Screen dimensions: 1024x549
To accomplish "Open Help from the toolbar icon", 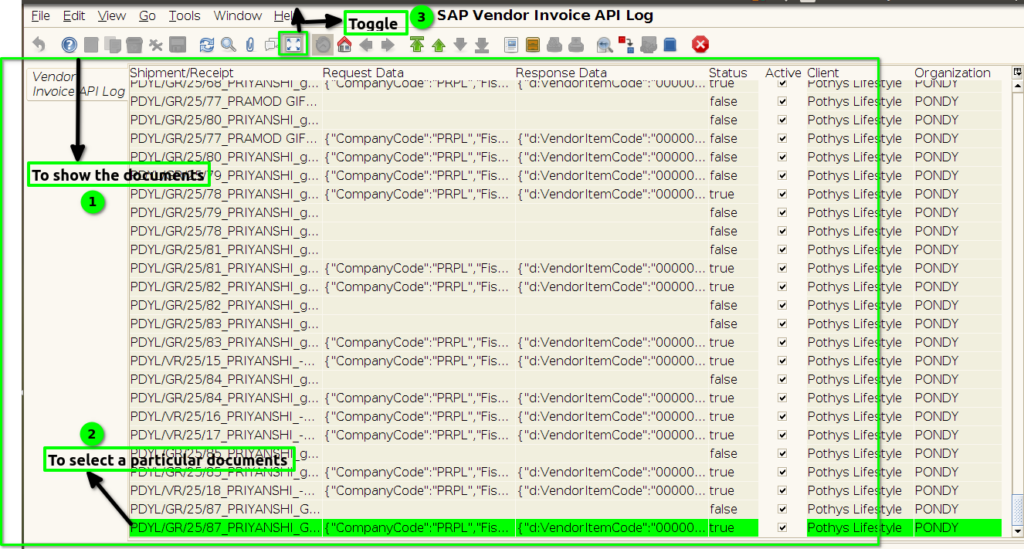I will click(x=69, y=44).
